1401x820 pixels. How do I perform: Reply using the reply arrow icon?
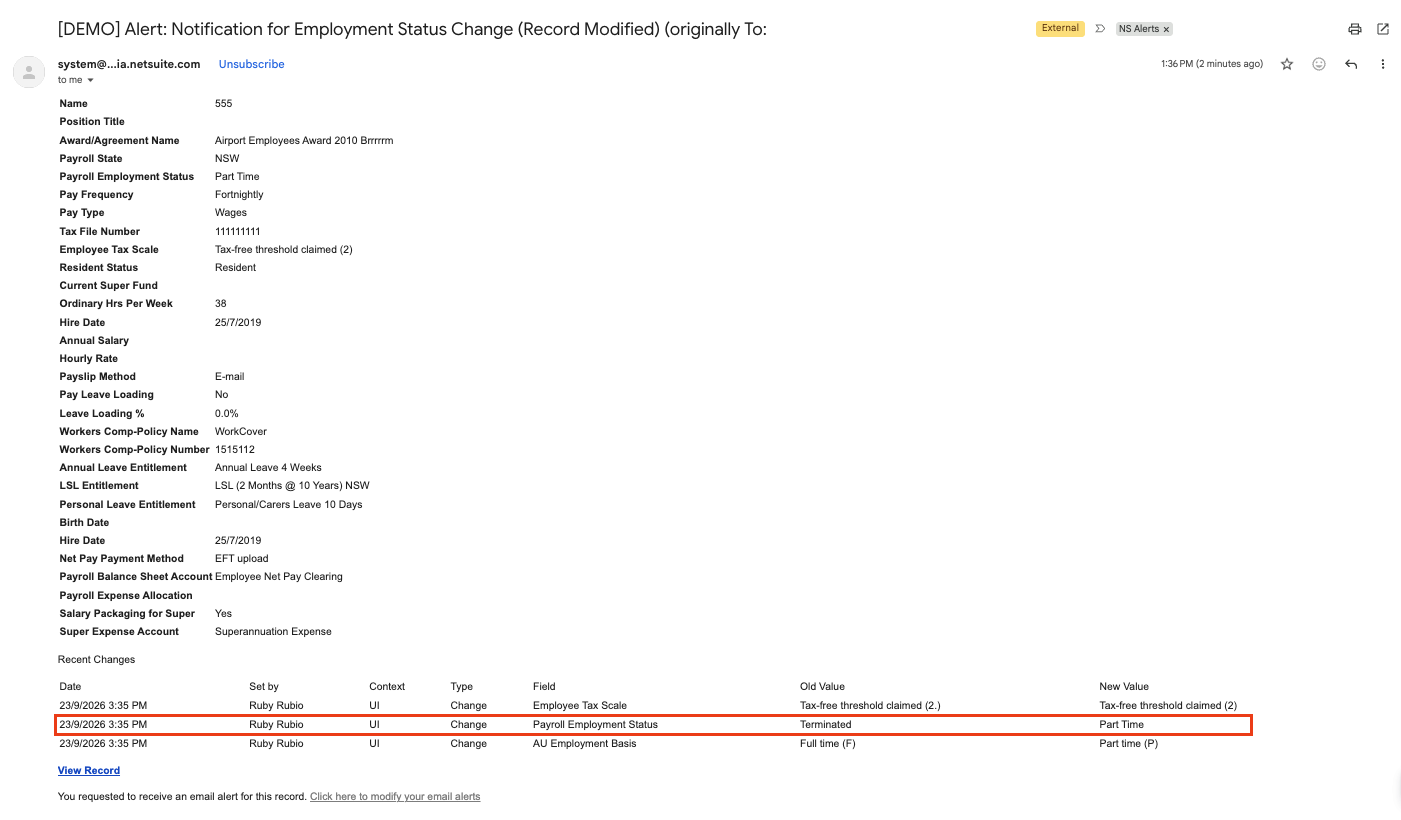[x=1351, y=64]
